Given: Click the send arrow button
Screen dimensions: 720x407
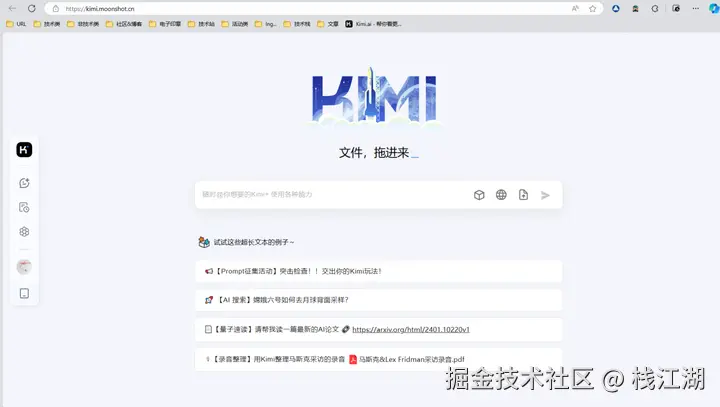Looking at the screenshot, I should [x=545, y=195].
